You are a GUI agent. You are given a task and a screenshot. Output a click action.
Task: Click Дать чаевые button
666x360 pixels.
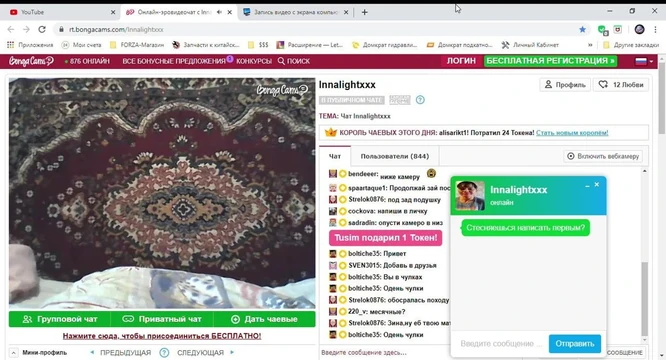coord(264,319)
